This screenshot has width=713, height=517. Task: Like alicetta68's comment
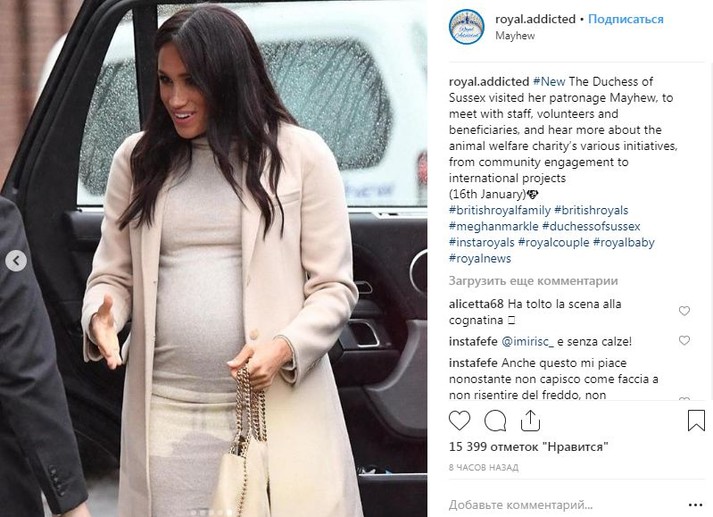point(684,311)
